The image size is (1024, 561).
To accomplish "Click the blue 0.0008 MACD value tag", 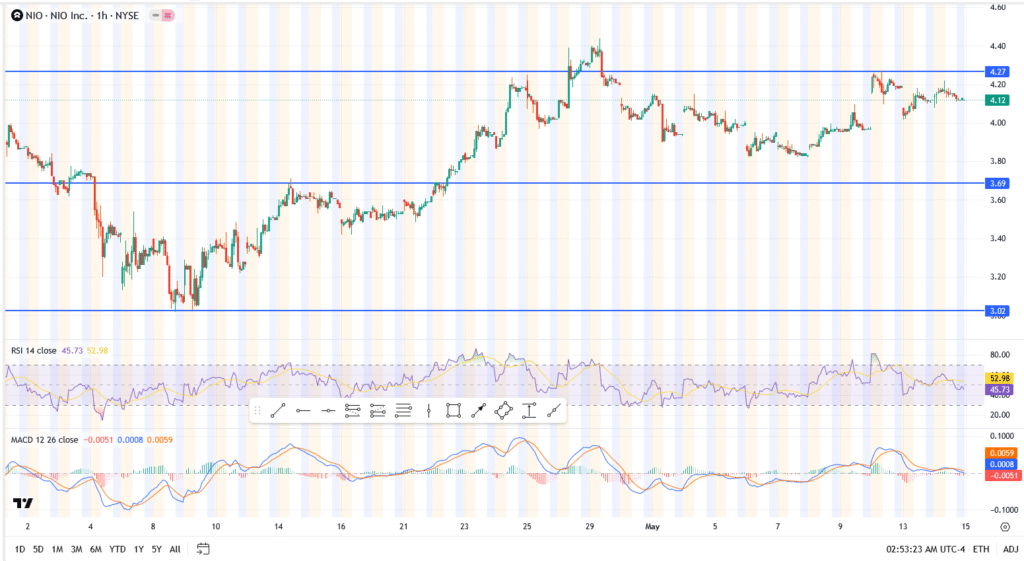I will click(1002, 464).
